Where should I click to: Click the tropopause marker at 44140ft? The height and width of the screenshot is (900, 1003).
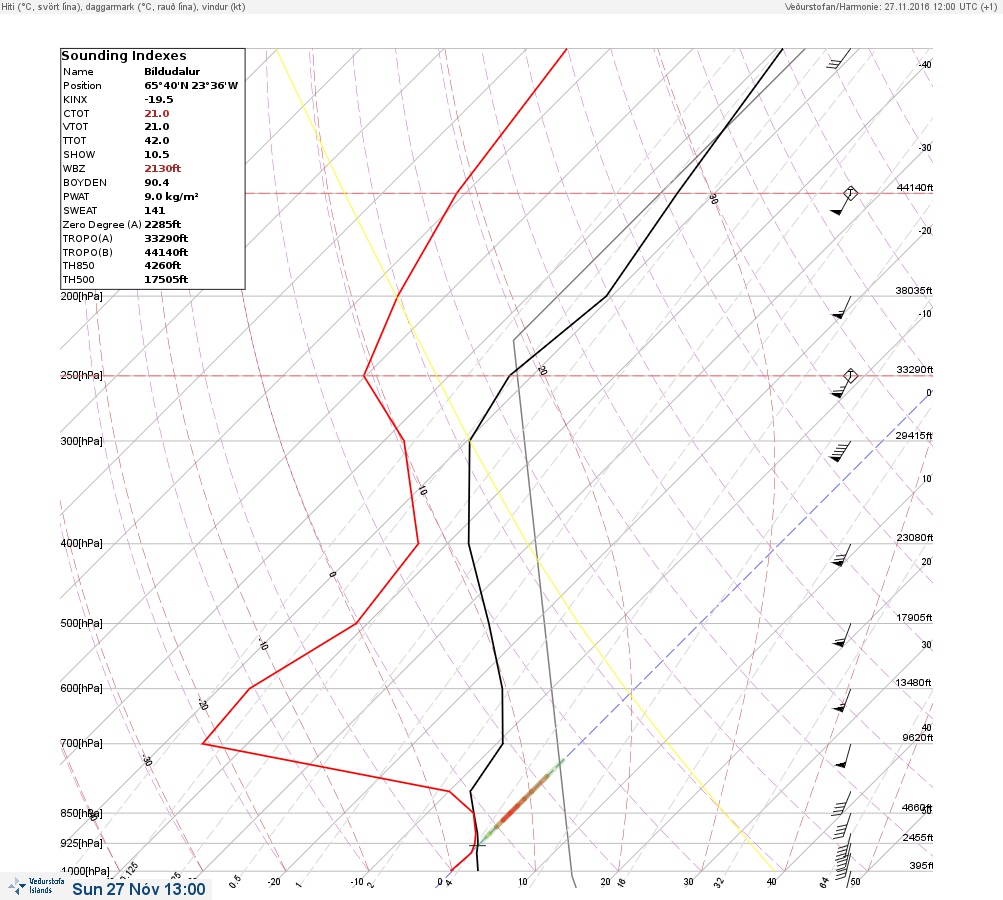pos(850,193)
